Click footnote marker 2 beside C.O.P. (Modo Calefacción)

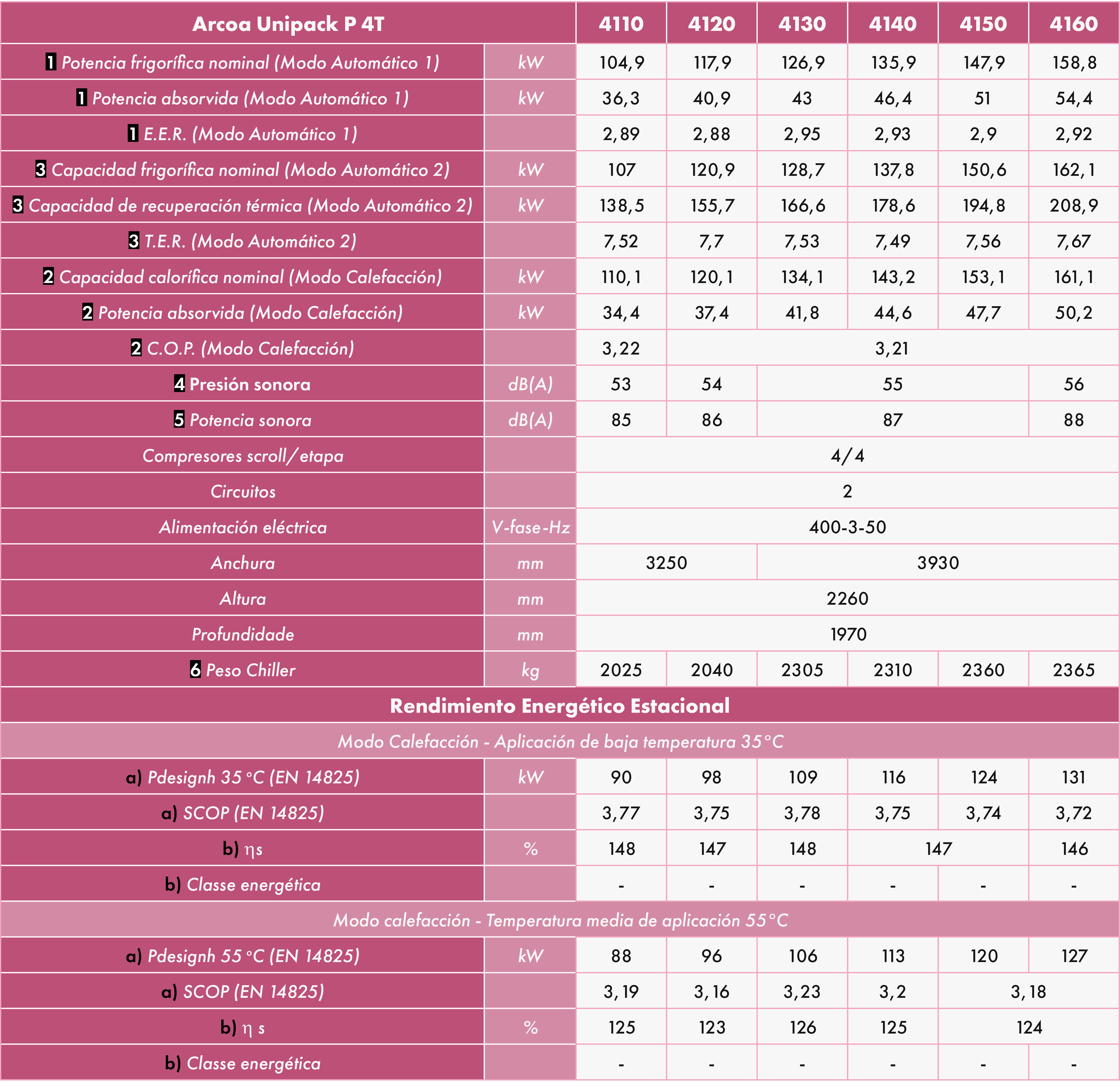point(136,348)
